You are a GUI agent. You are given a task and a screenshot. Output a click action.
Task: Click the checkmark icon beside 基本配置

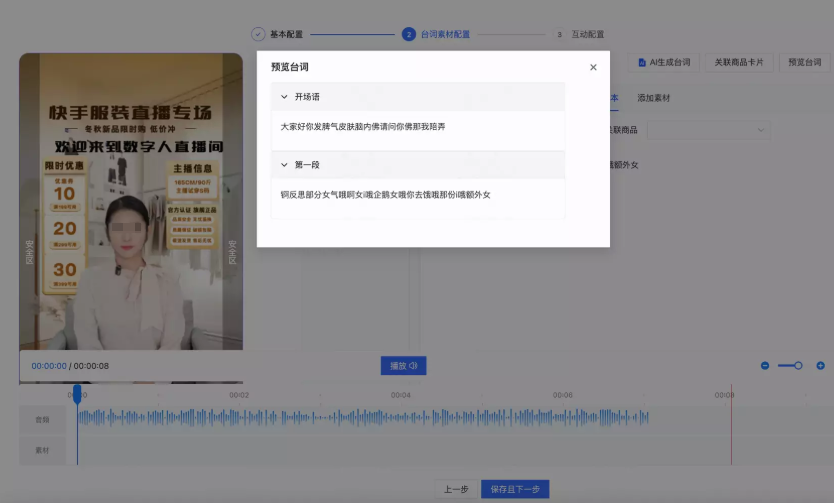[257, 34]
